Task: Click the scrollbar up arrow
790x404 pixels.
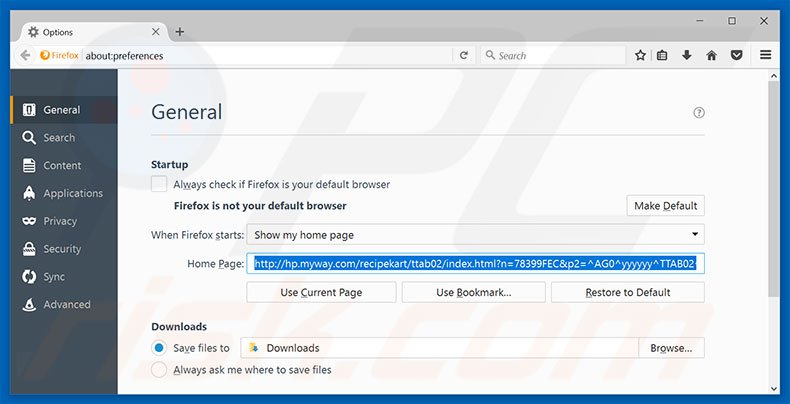Action: (774, 76)
